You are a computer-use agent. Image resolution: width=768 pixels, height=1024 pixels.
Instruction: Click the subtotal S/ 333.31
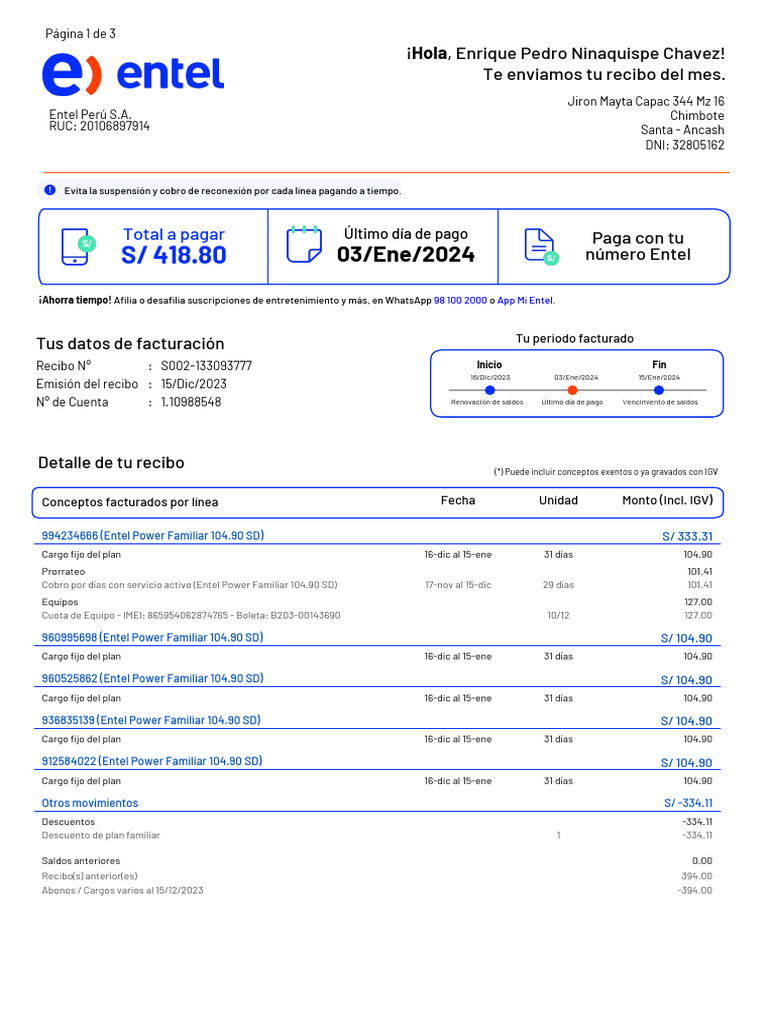pyautogui.click(x=688, y=536)
